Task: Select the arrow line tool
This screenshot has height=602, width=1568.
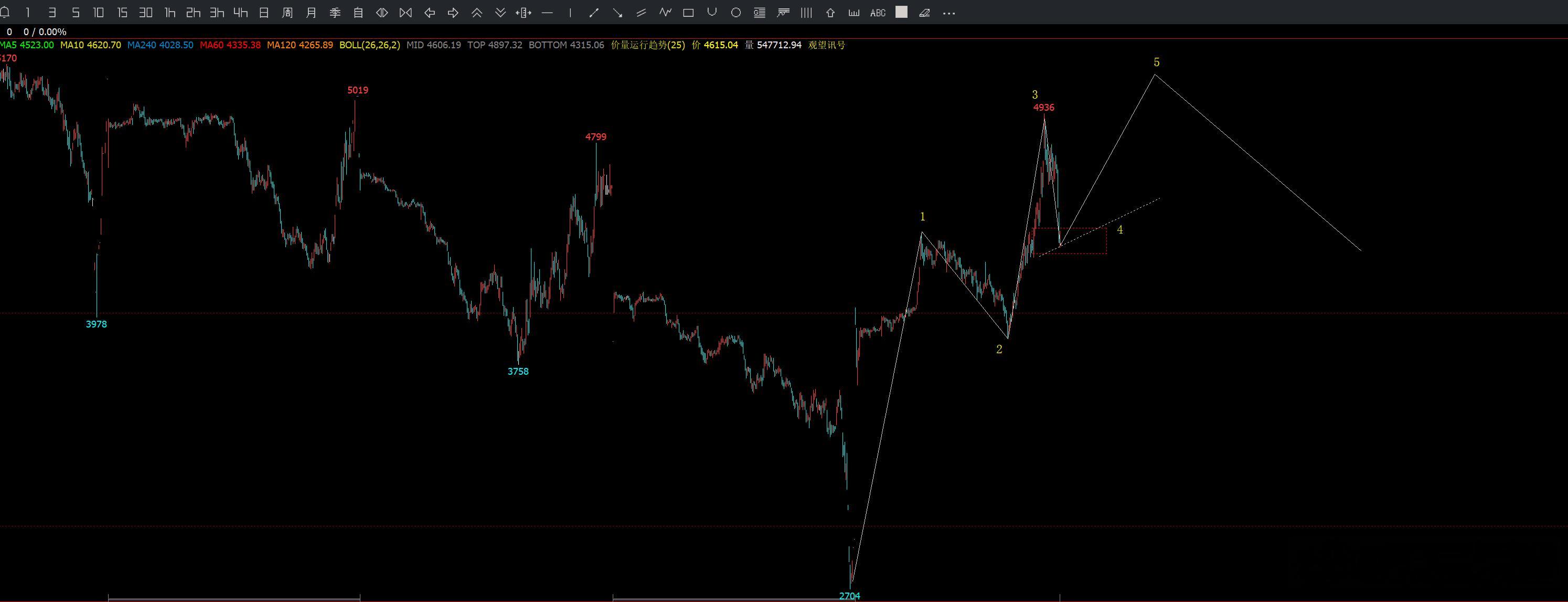Action: (618, 13)
